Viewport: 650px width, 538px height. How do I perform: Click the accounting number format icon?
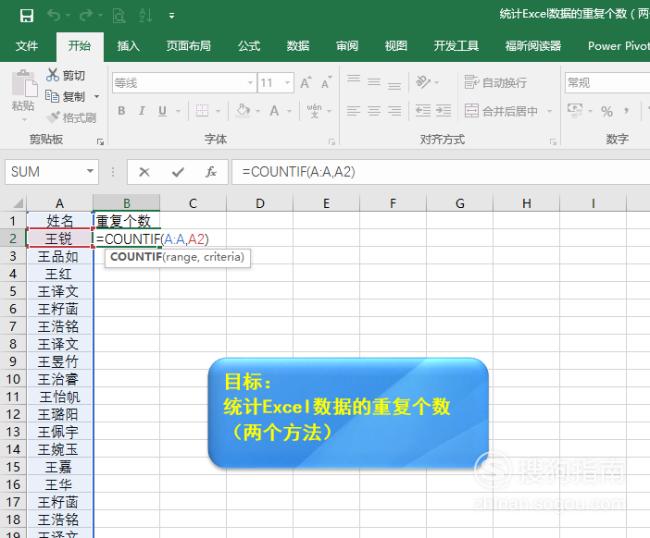575,110
